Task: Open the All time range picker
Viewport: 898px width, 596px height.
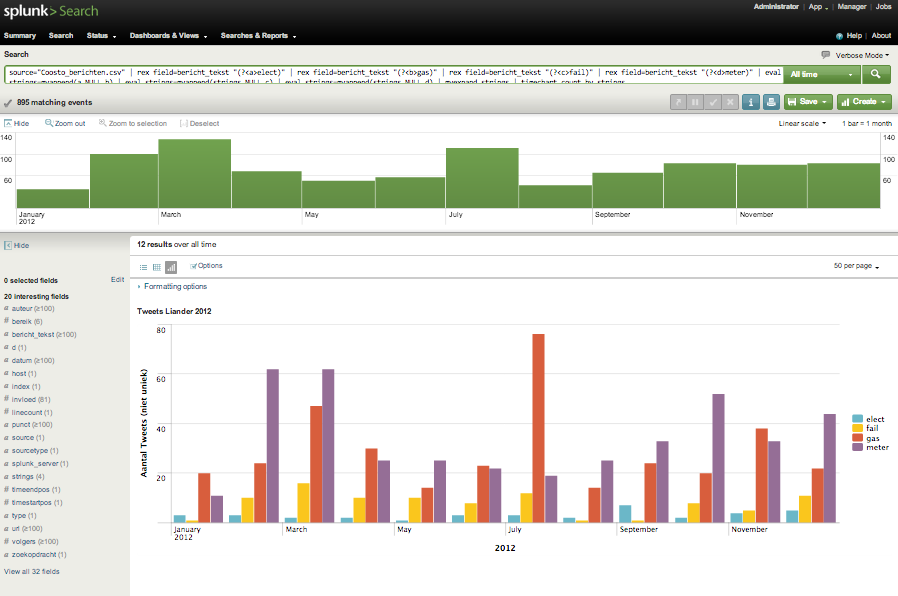Action: [x=822, y=74]
